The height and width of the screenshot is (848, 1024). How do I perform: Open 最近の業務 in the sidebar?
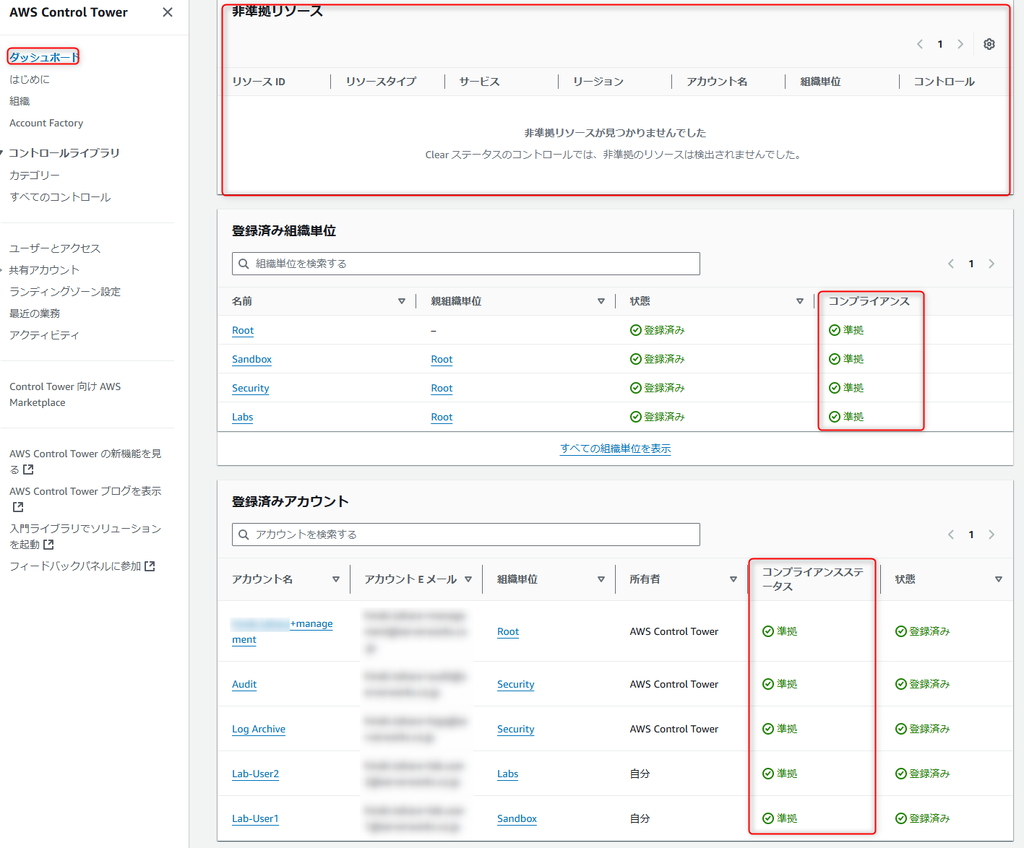(35, 313)
